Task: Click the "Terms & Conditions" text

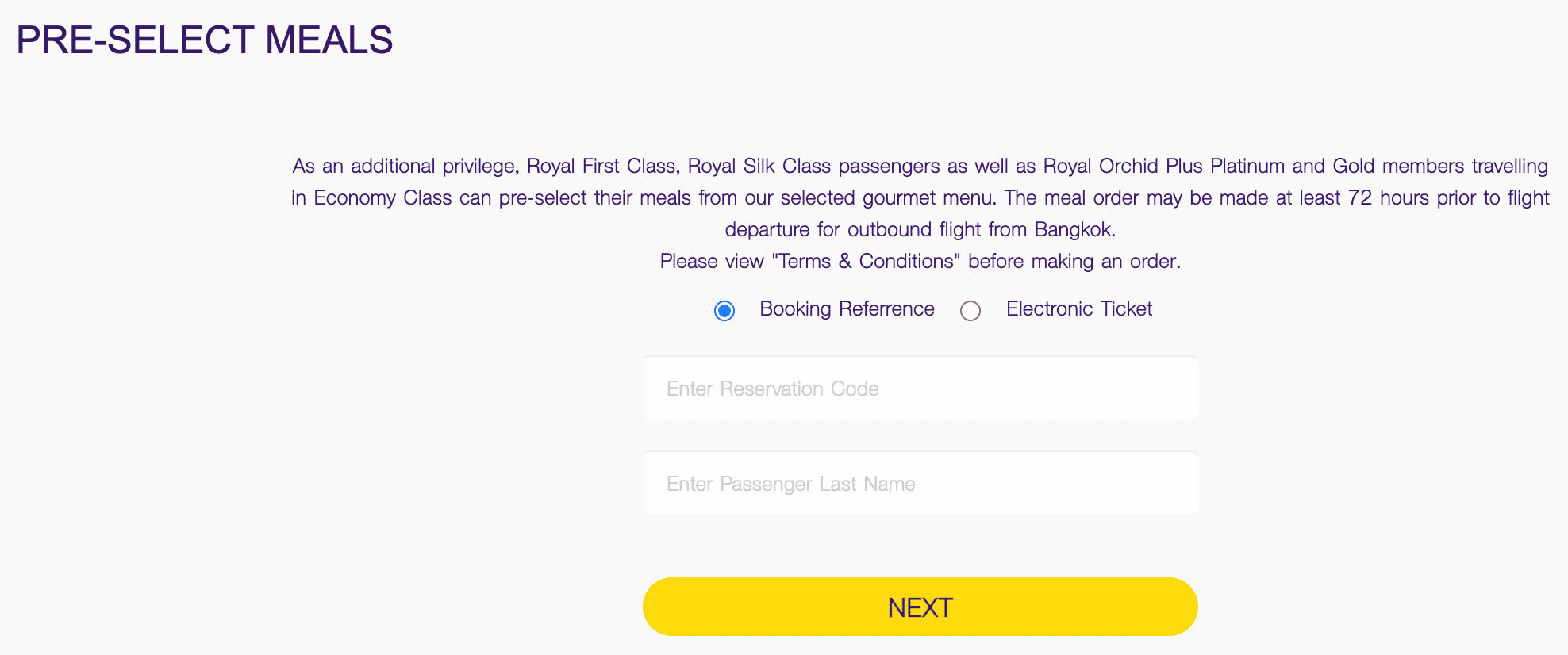Action: click(866, 262)
